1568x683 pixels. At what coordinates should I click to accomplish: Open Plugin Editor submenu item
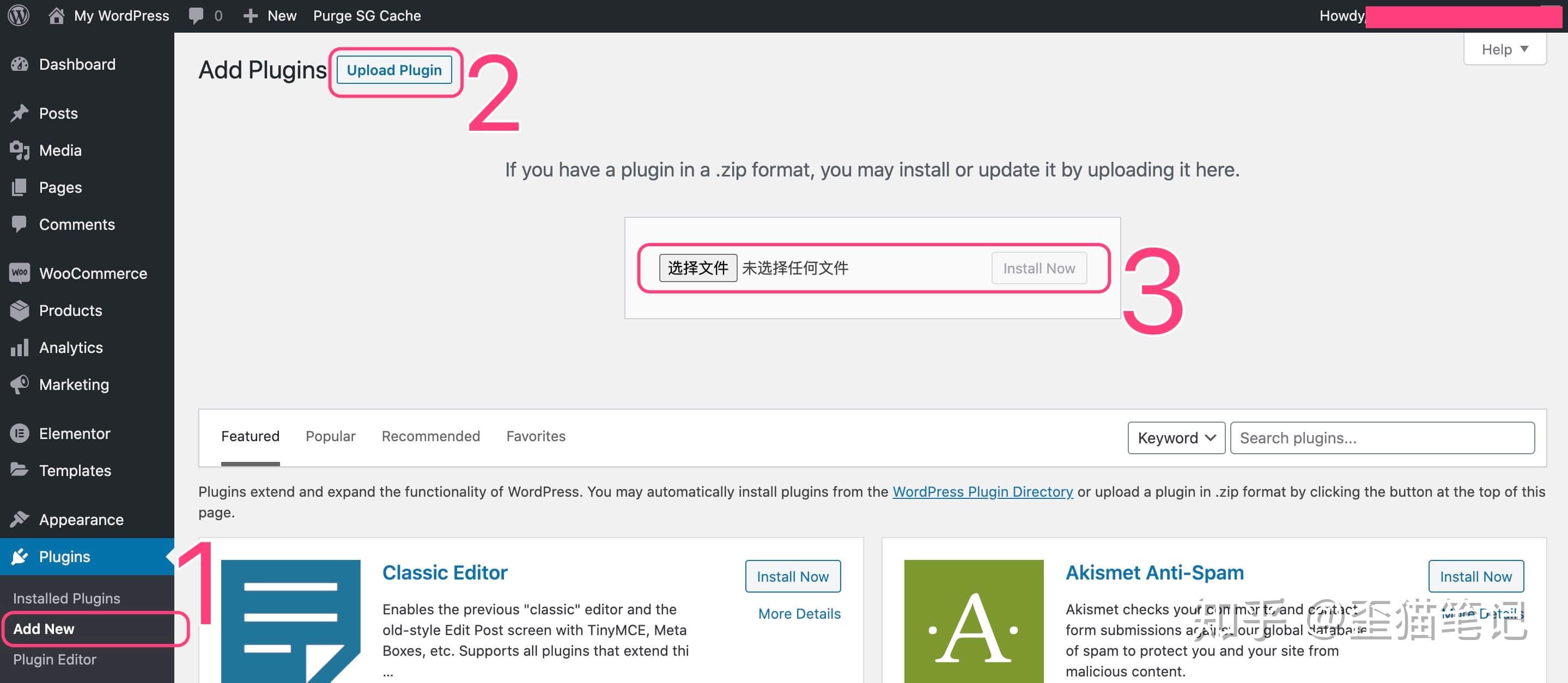coord(55,659)
